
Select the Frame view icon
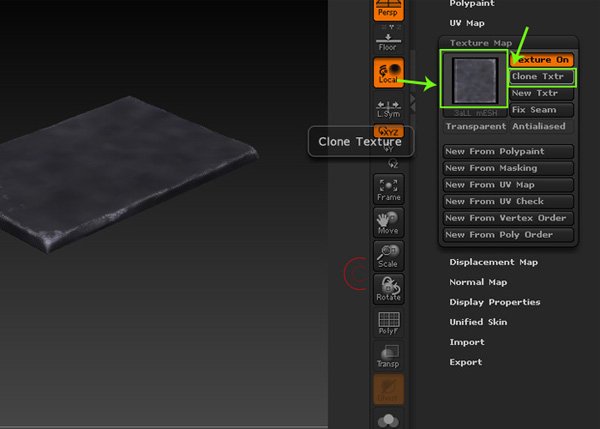coord(388,189)
